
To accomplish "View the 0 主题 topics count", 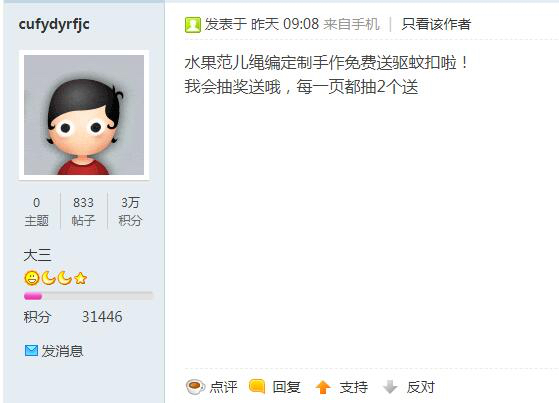I will [x=36, y=211].
